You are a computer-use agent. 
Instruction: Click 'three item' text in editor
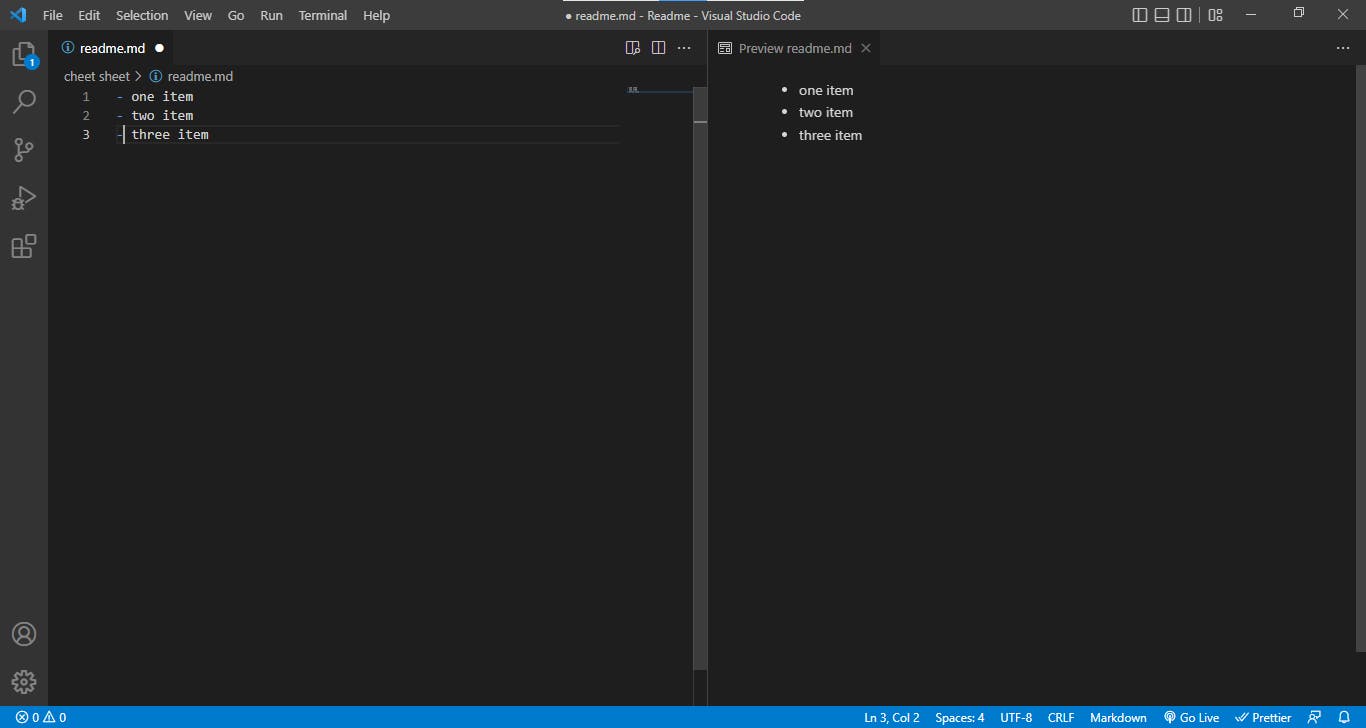tap(170, 135)
